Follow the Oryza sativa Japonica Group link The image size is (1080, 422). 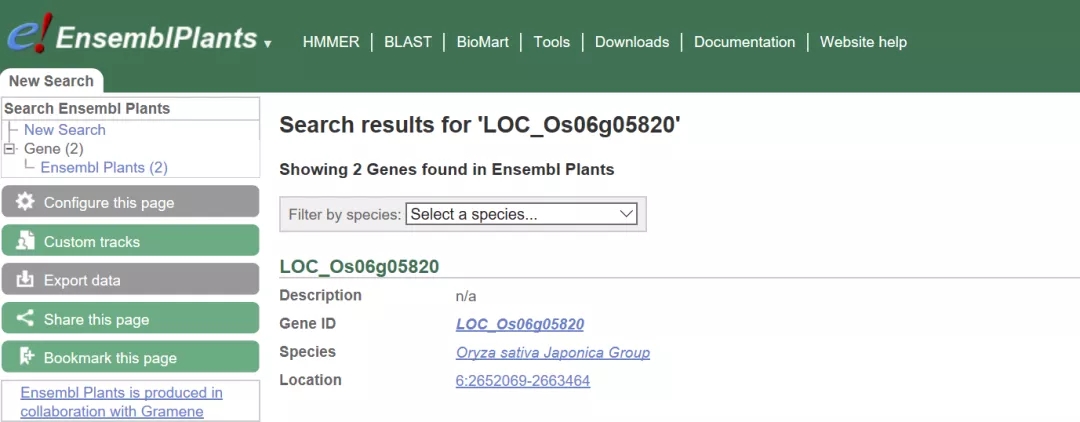(x=552, y=352)
